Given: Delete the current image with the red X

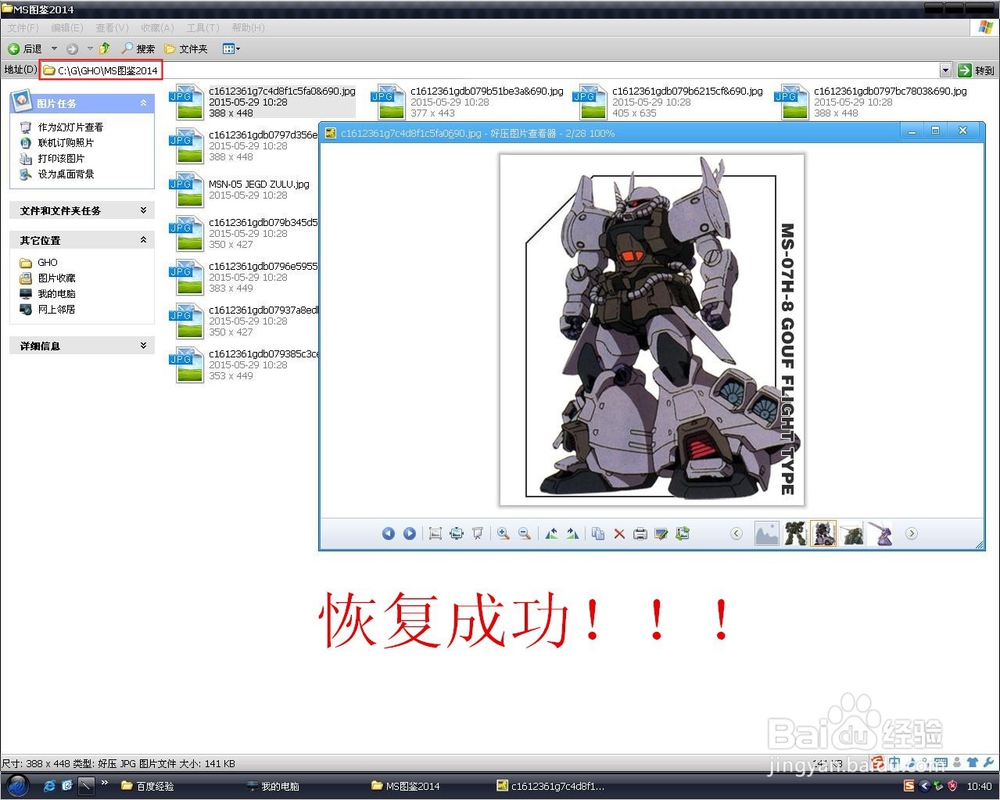Looking at the screenshot, I should (619, 533).
